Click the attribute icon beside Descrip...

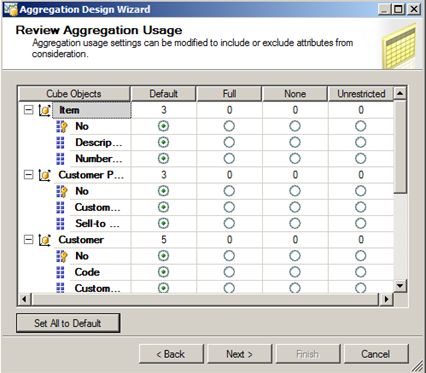(x=60, y=143)
